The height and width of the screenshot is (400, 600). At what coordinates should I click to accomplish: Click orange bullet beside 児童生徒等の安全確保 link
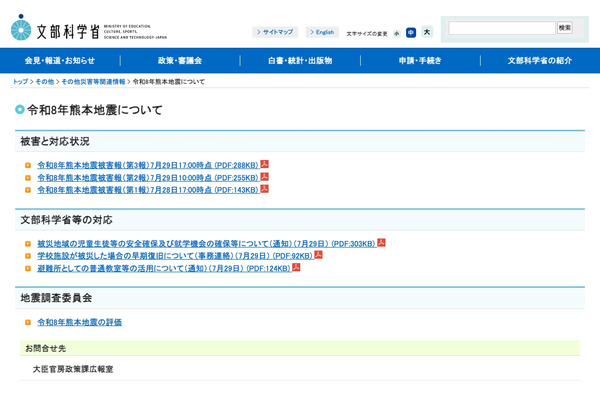pyautogui.click(x=28, y=244)
